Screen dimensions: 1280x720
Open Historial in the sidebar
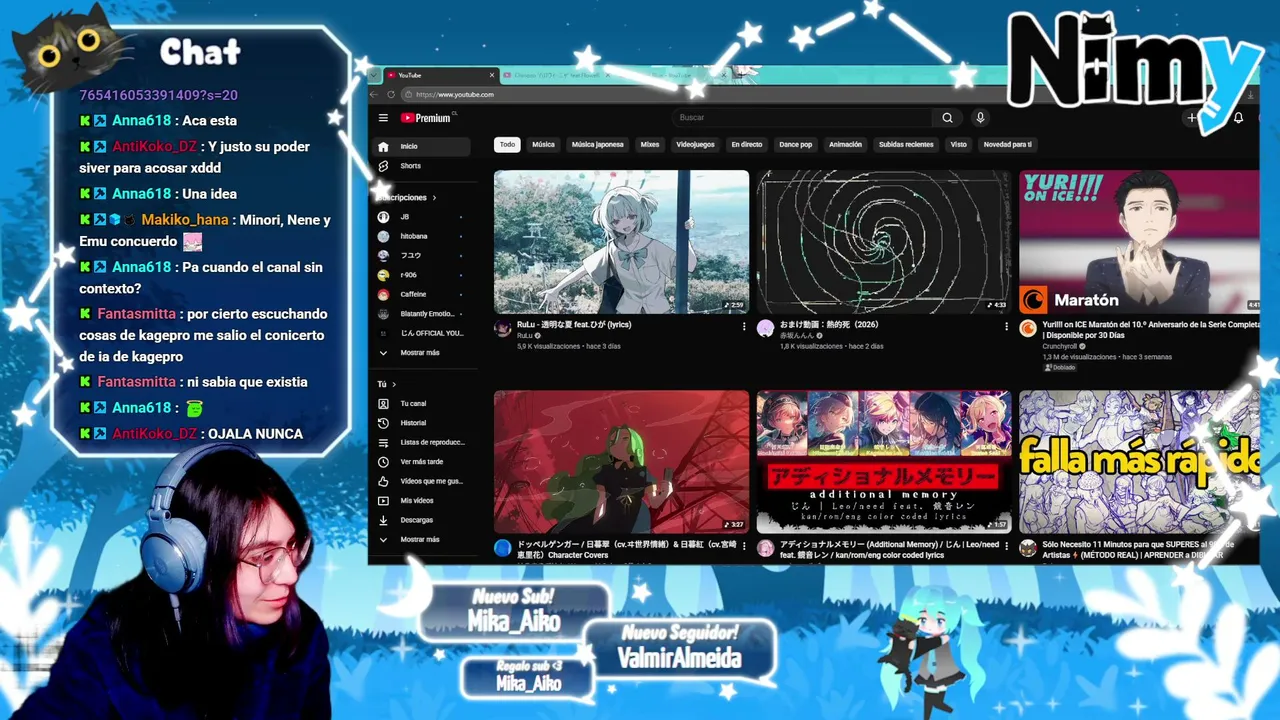click(422, 423)
